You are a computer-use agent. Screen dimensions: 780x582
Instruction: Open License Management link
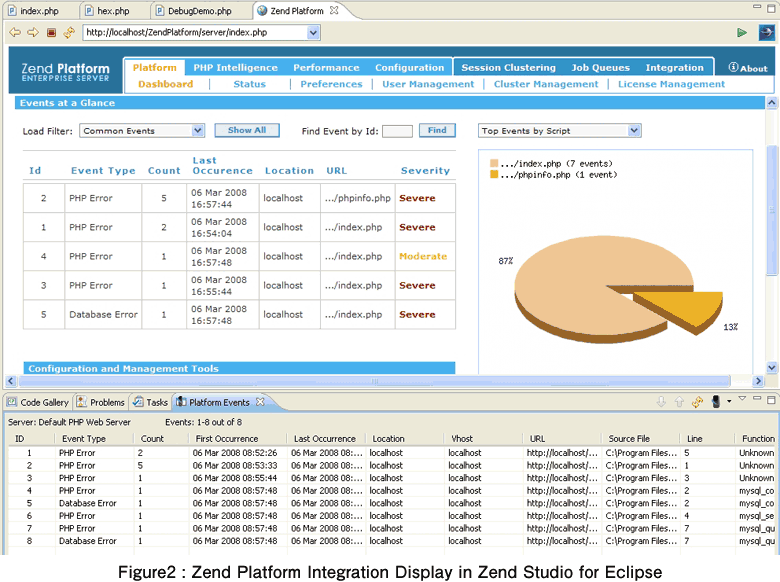point(672,84)
